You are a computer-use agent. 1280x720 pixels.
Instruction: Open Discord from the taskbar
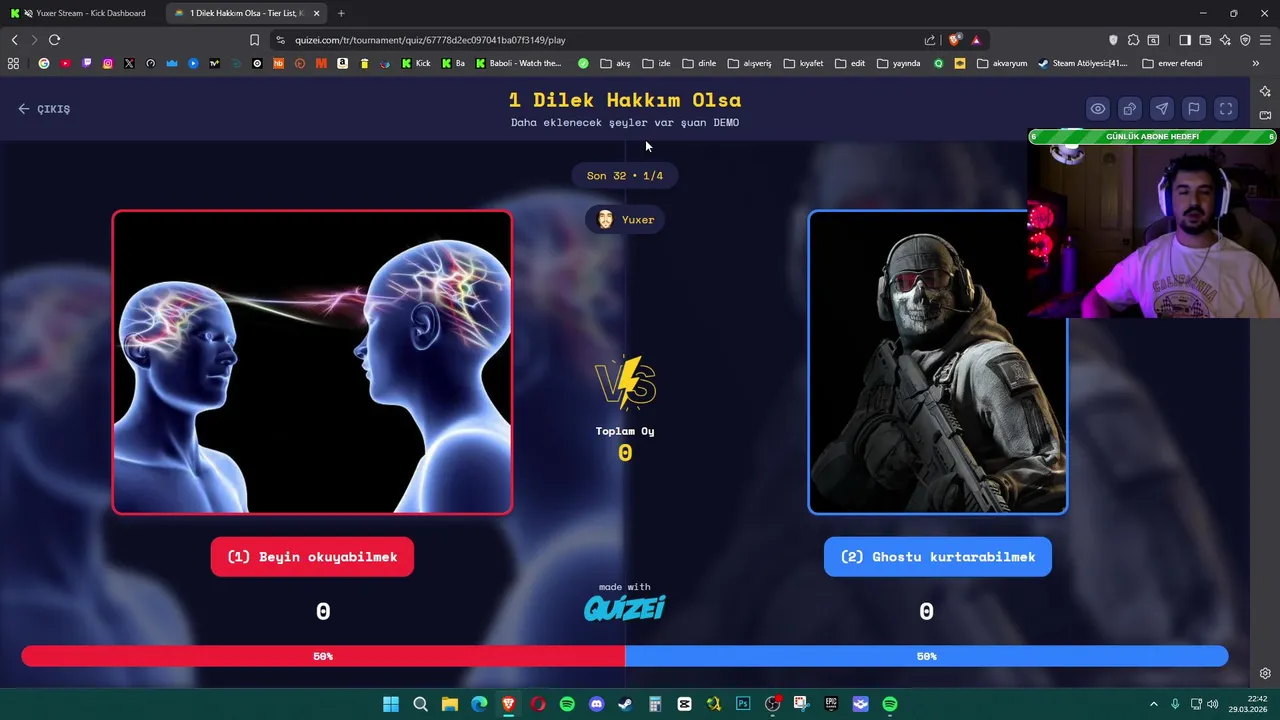[596, 704]
